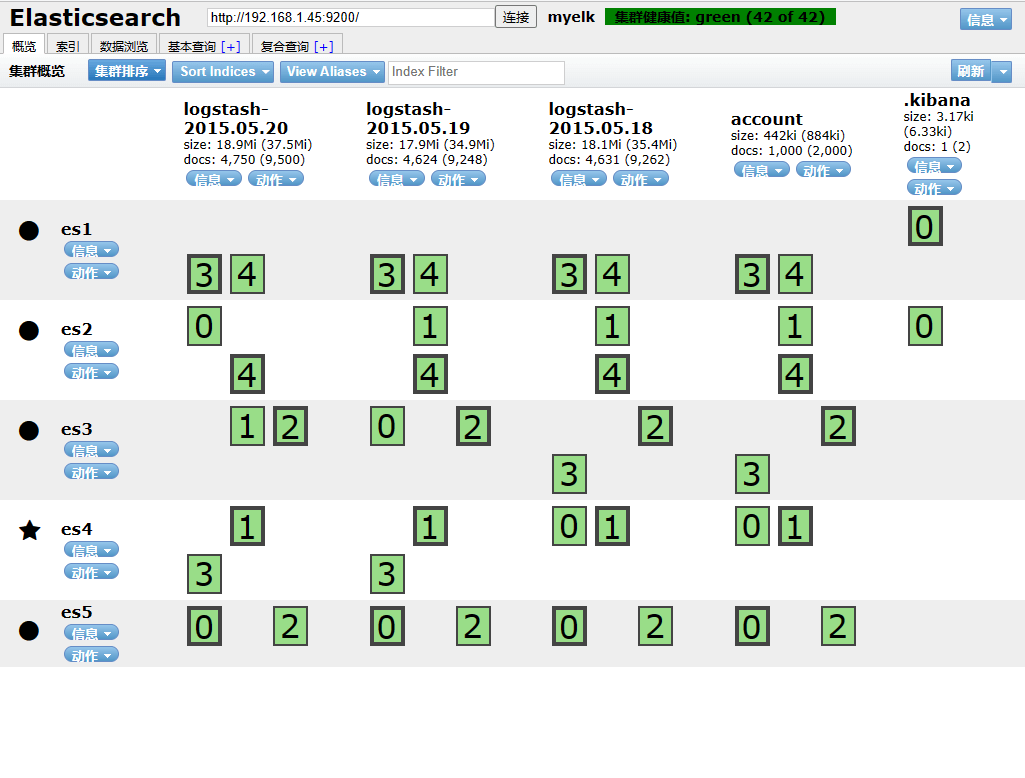Open 动作 dropdown for .kibana index
This screenshot has width=1025, height=778.
(934, 188)
